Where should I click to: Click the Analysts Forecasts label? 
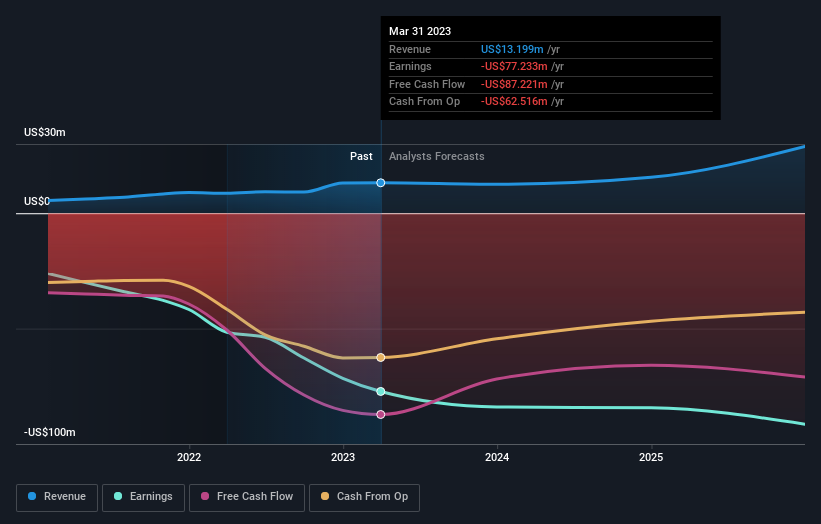(x=437, y=157)
